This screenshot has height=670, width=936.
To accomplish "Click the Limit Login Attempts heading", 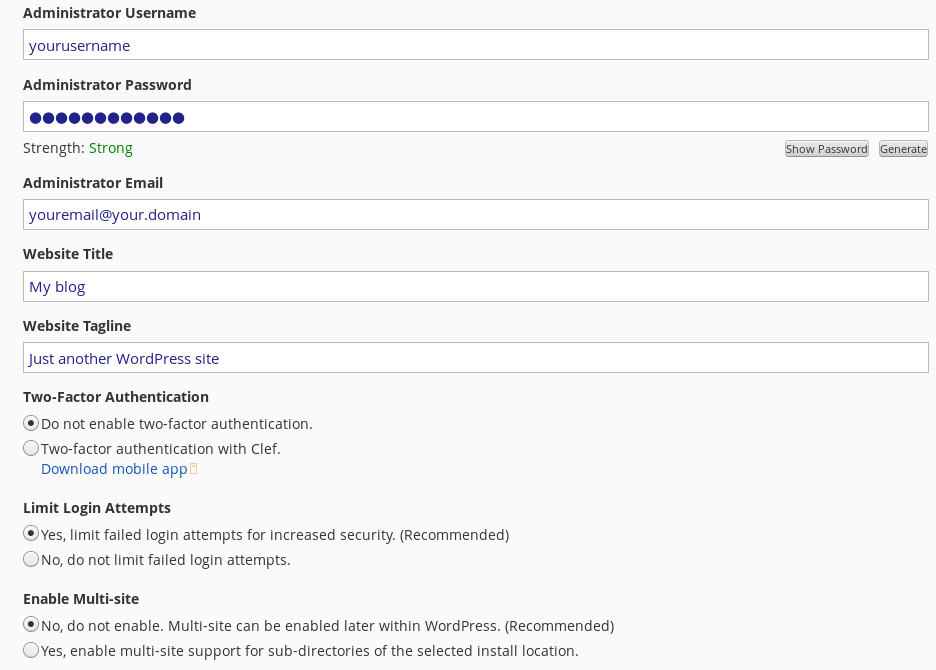I will (x=97, y=508).
